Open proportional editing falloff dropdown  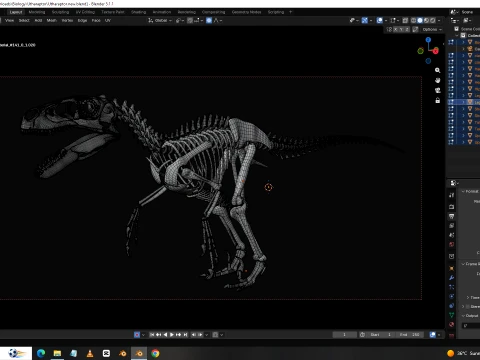coord(218,20)
